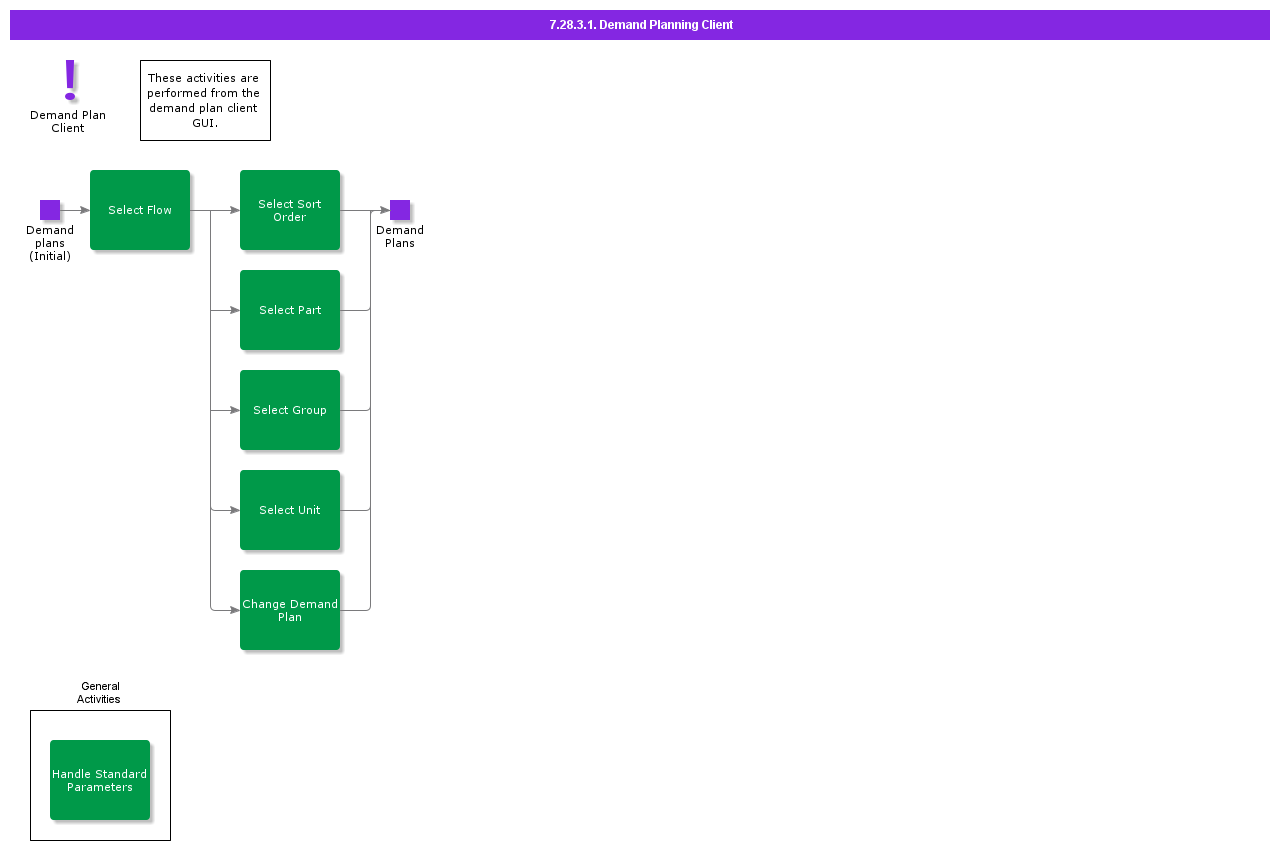This screenshot has width=1280, height=850.
Task: Open the Select Sort Order activity
Action: click(290, 210)
